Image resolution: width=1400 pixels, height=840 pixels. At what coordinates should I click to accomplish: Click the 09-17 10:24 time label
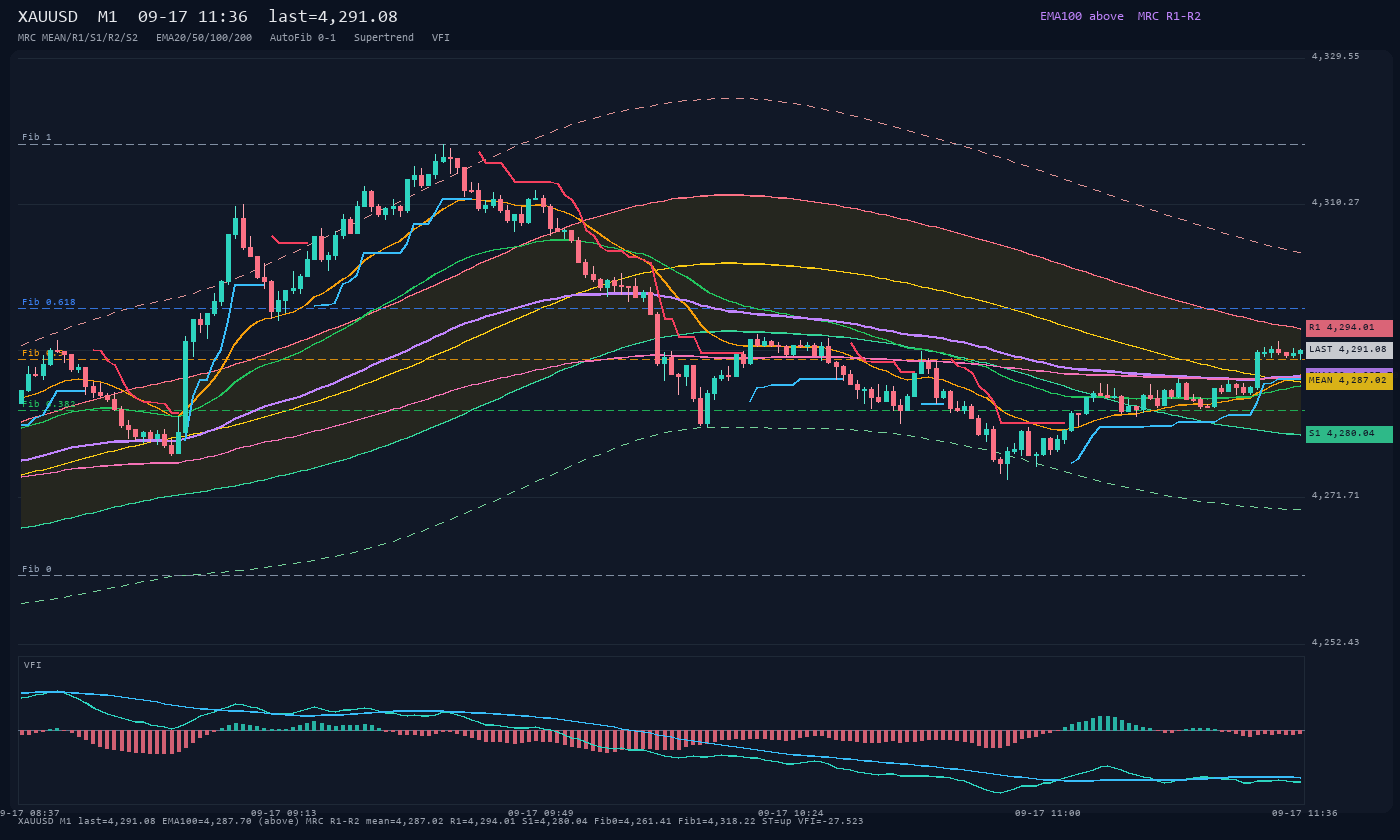[x=790, y=813]
